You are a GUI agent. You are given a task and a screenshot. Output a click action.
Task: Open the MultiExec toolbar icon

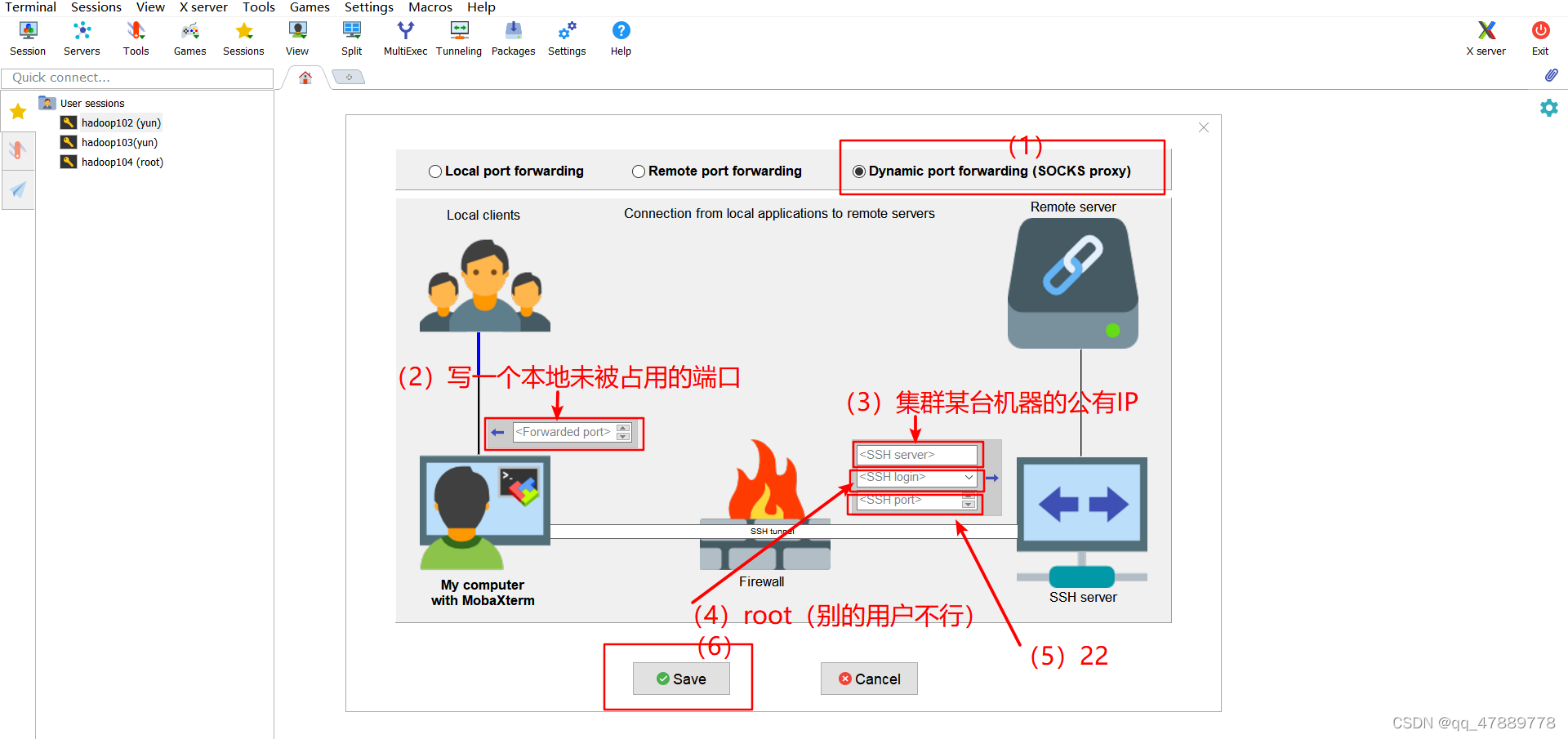pyautogui.click(x=405, y=38)
